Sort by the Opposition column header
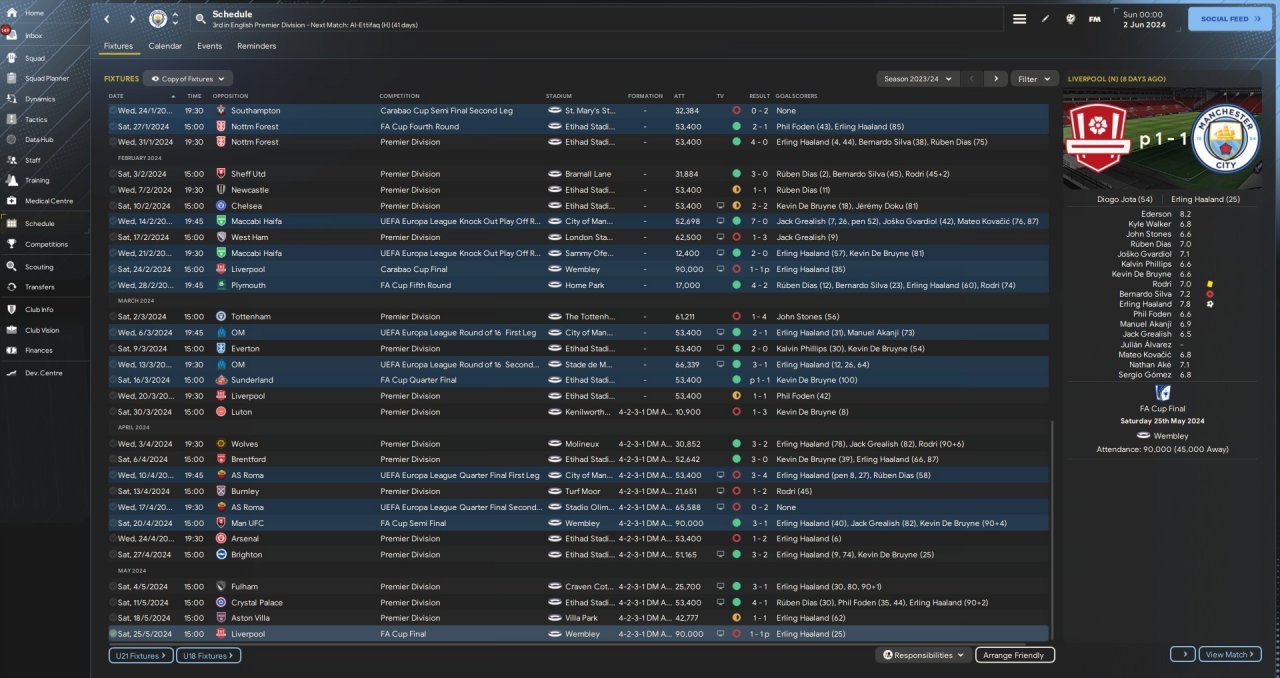Screen dimensions: 1280x678 (x=230, y=96)
